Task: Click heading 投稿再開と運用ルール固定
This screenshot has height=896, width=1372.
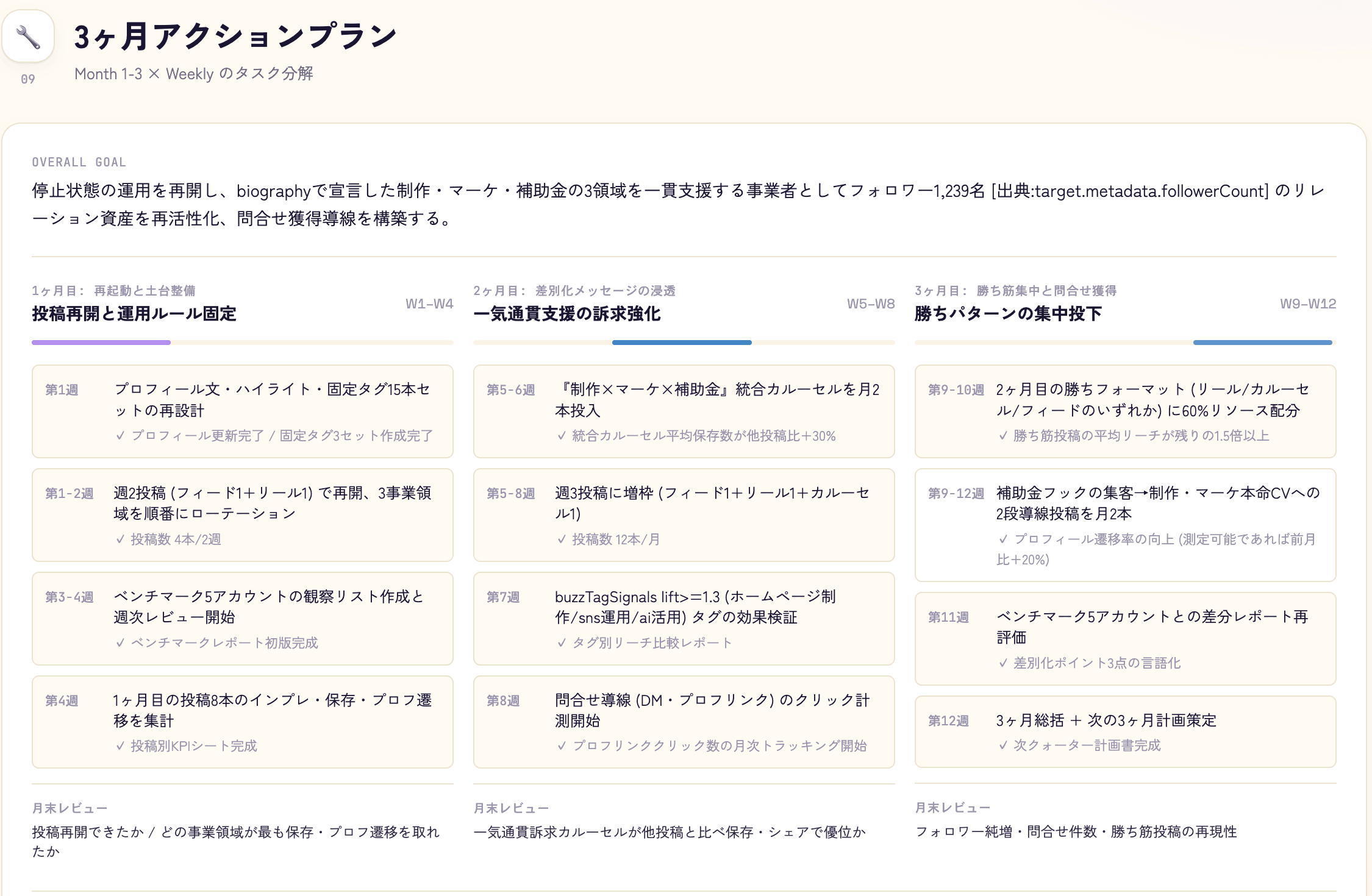Action: click(134, 314)
